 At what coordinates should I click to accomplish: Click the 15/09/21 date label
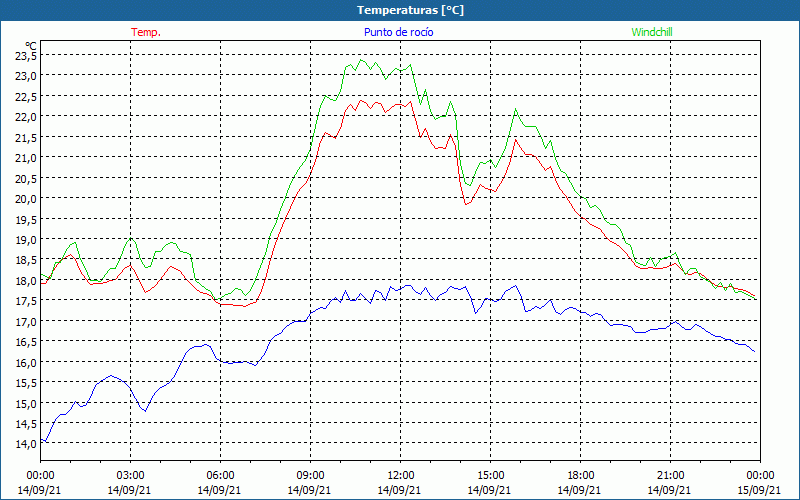coord(760,490)
